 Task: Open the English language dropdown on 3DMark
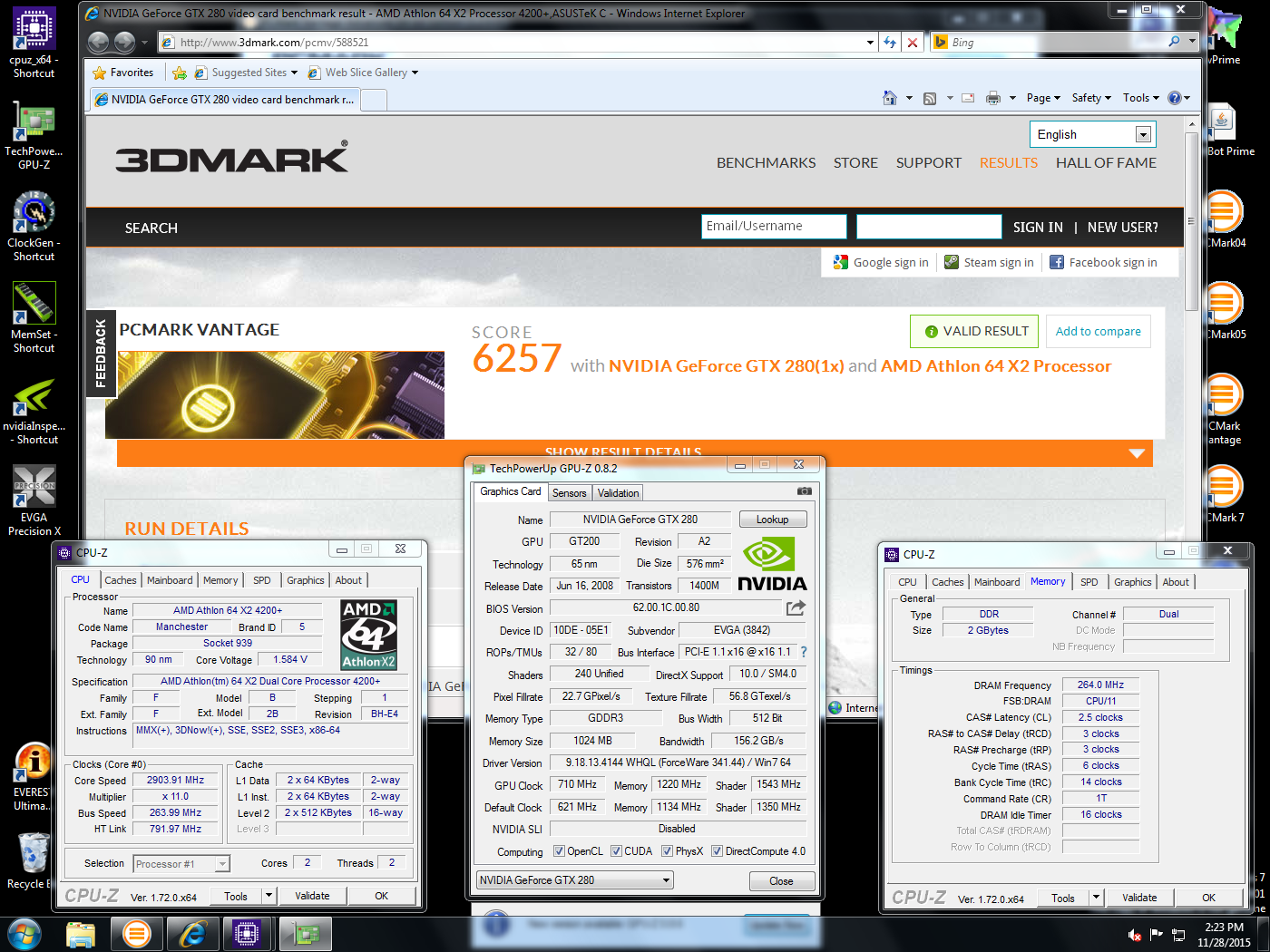click(1091, 134)
